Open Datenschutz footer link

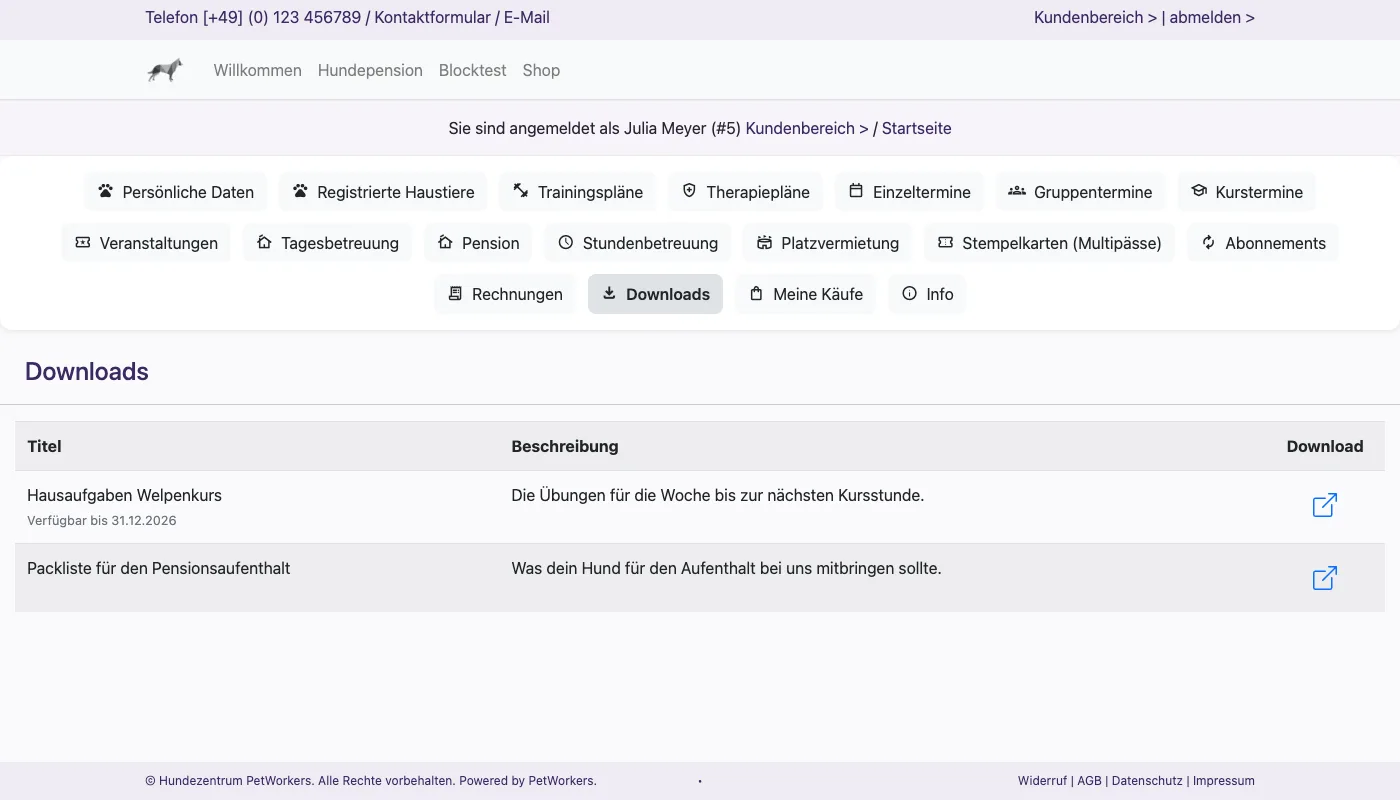pyautogui.click(x=1147, y=781)
